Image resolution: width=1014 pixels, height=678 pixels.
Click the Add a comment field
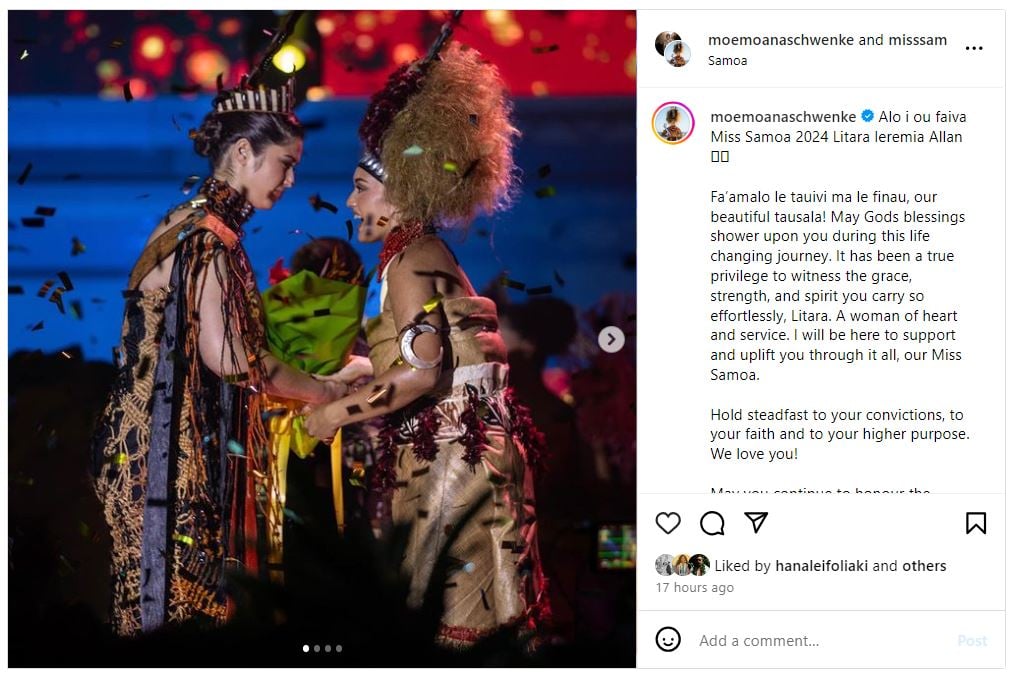point(821,640)
